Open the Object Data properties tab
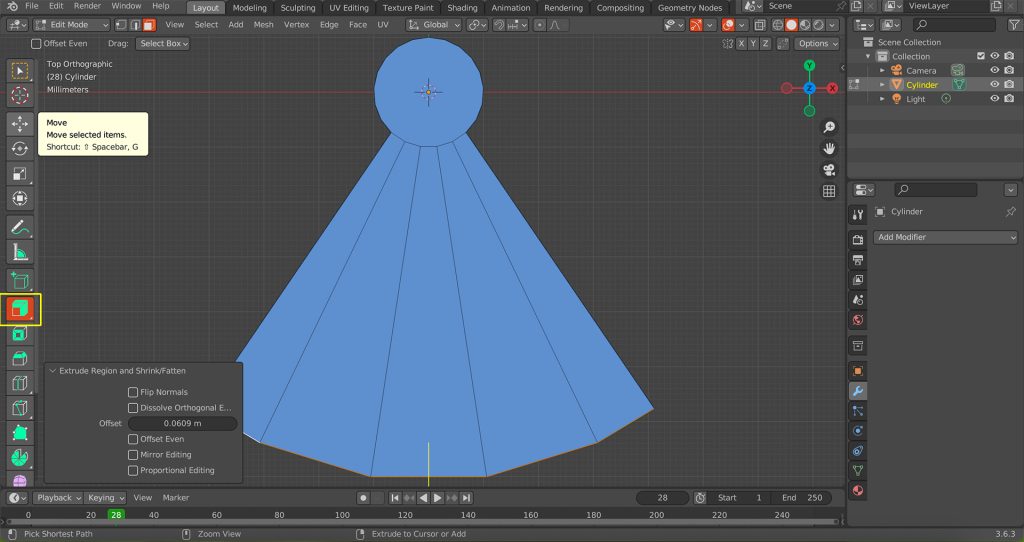This screenshot has height=542, width=1024. (858, 471)
